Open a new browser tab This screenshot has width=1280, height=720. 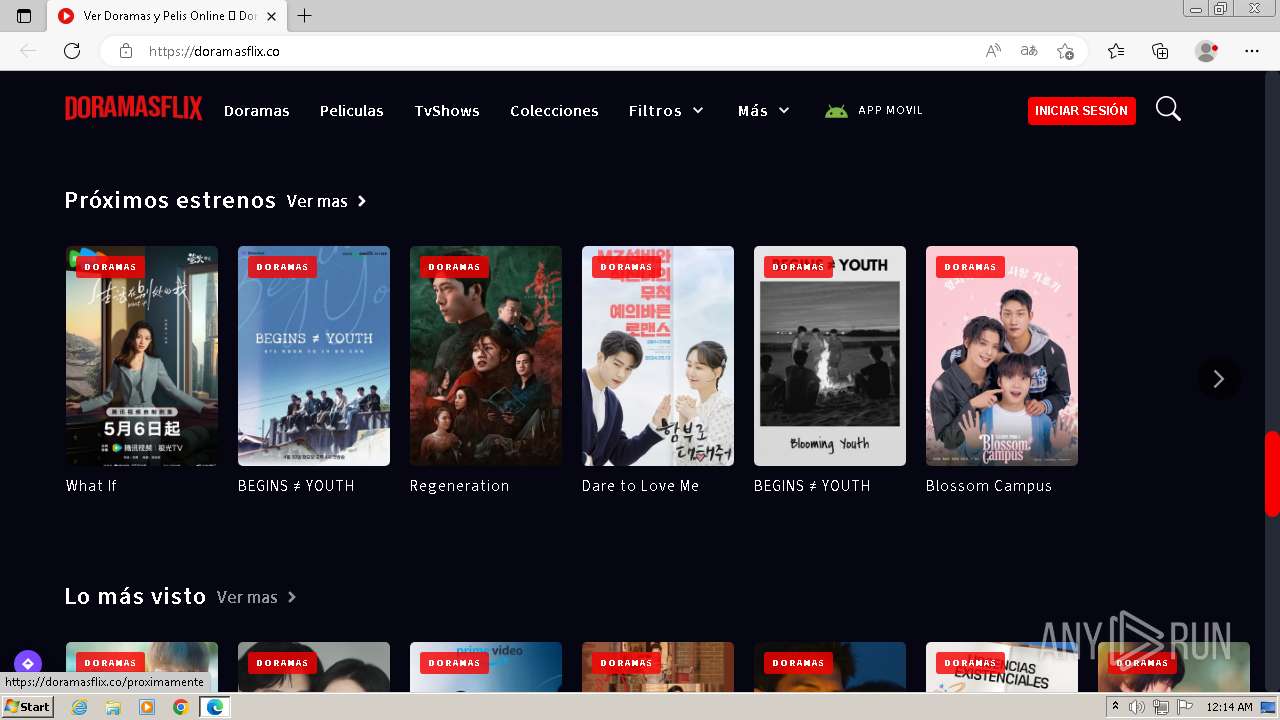(x=305, y=16)
